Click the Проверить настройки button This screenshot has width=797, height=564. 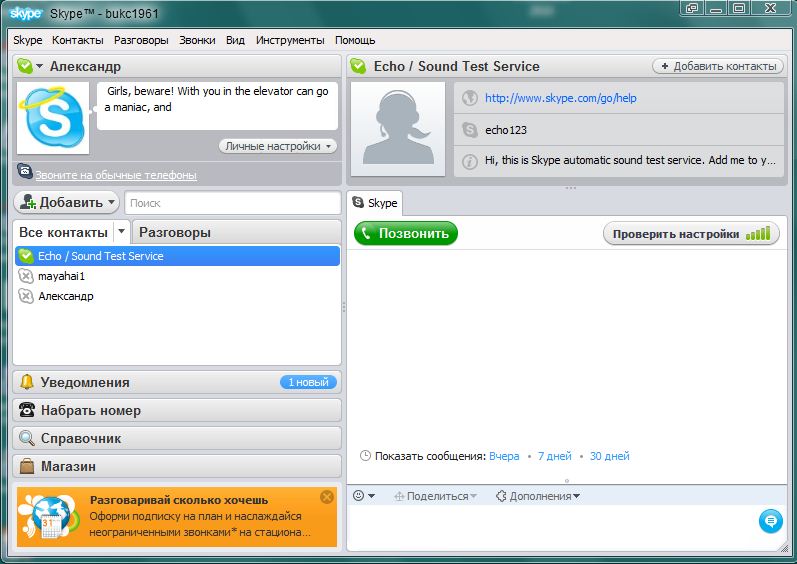691,234
